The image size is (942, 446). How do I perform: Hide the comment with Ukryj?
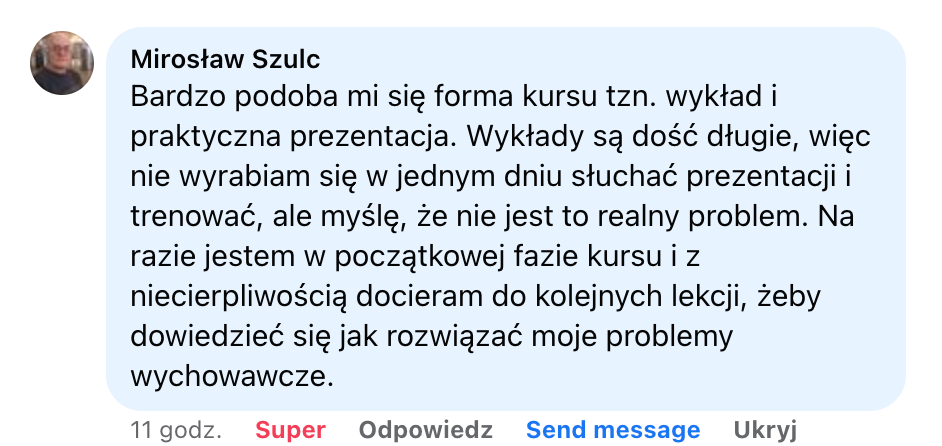pyautogui.click(x=765, y=430)
